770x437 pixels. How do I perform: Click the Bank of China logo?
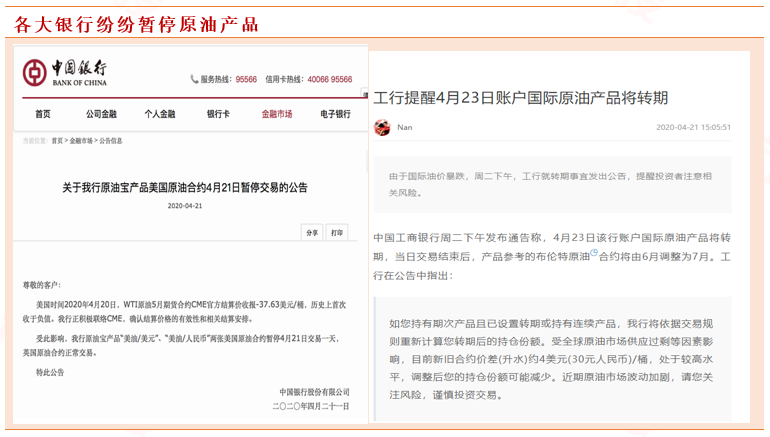coord(64,73)
